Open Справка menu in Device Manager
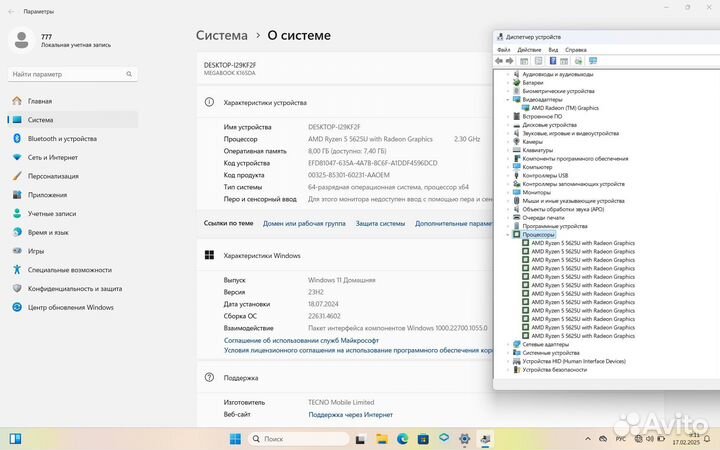The image size is (720, 450). (576, 50)
